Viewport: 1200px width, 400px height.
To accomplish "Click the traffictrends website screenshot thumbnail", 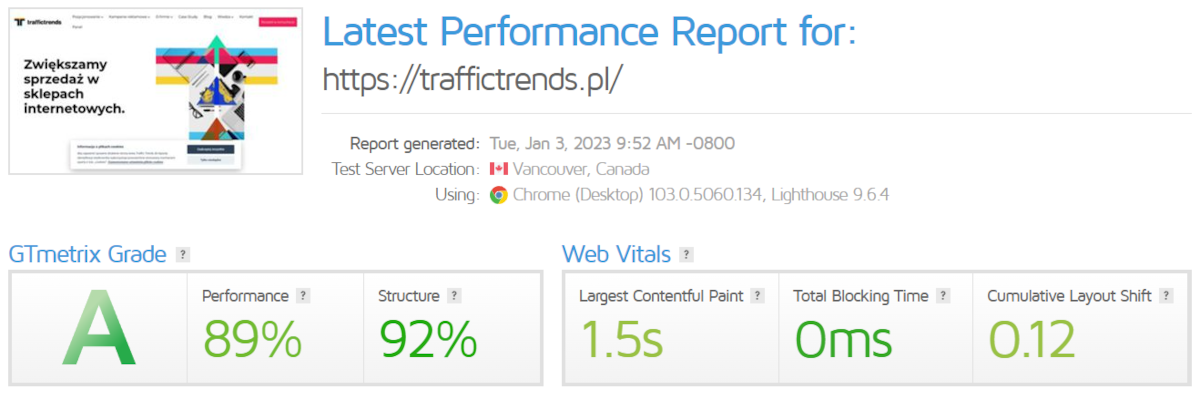I will [156, 91].
